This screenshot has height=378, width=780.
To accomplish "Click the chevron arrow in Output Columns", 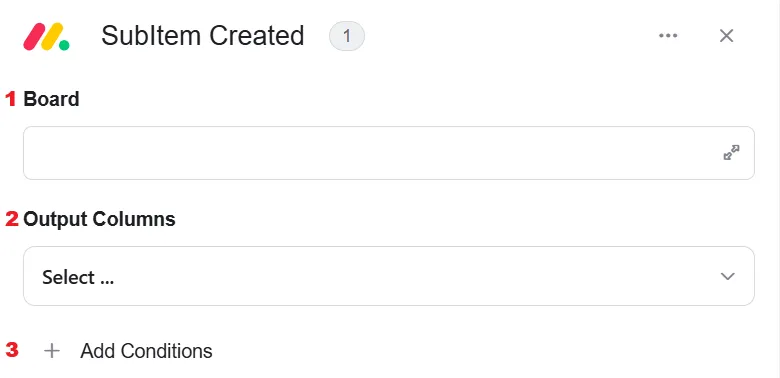I will (727, 277).
